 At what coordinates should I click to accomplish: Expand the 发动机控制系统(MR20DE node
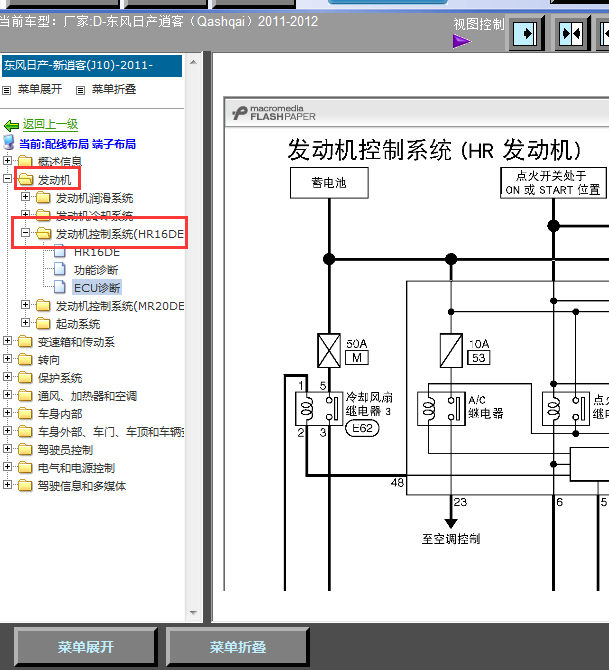click(25, 305)
